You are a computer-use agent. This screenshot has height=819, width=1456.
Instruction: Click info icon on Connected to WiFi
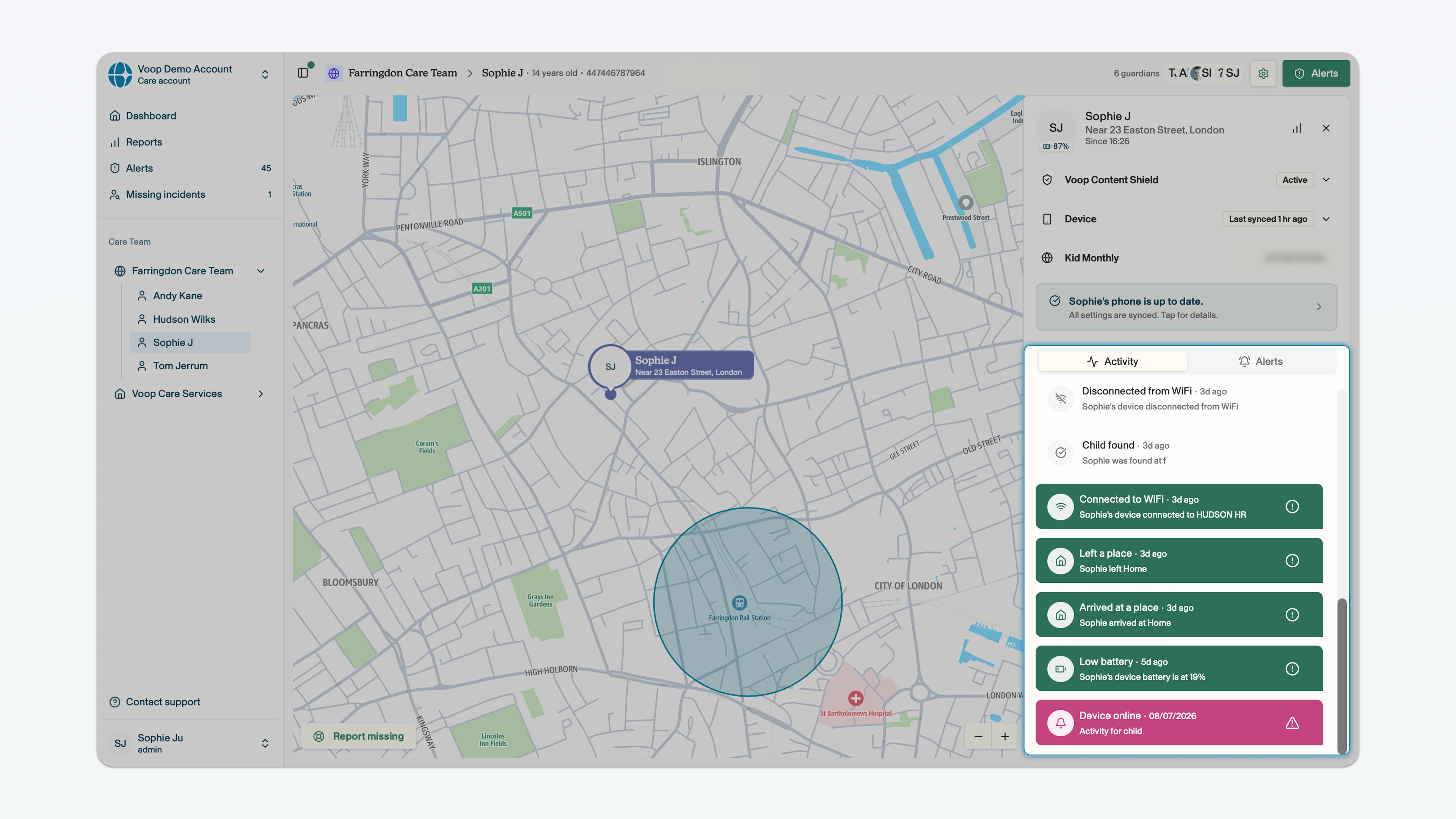(1292, 507)
